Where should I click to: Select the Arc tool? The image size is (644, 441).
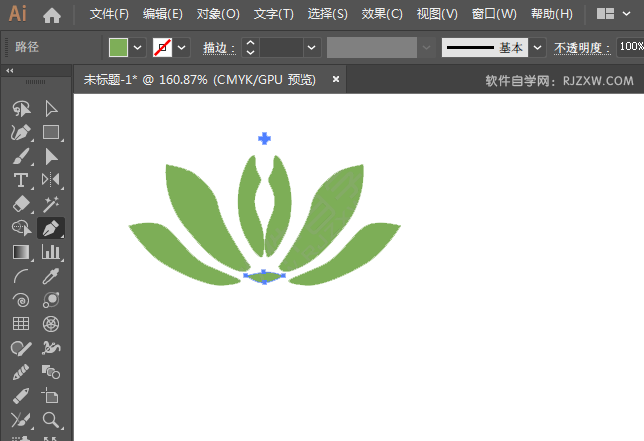(21, 276)
